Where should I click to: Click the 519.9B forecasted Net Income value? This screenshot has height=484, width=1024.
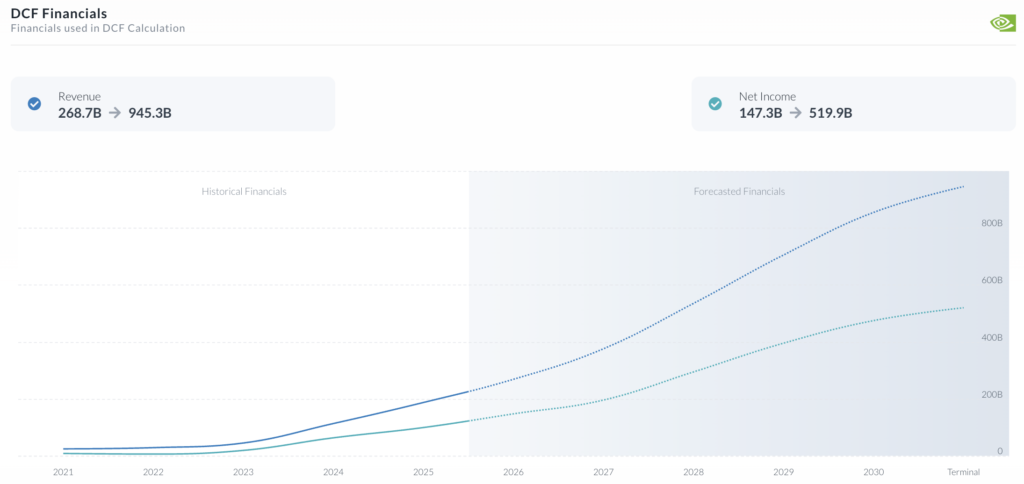(x=830, y=113)
